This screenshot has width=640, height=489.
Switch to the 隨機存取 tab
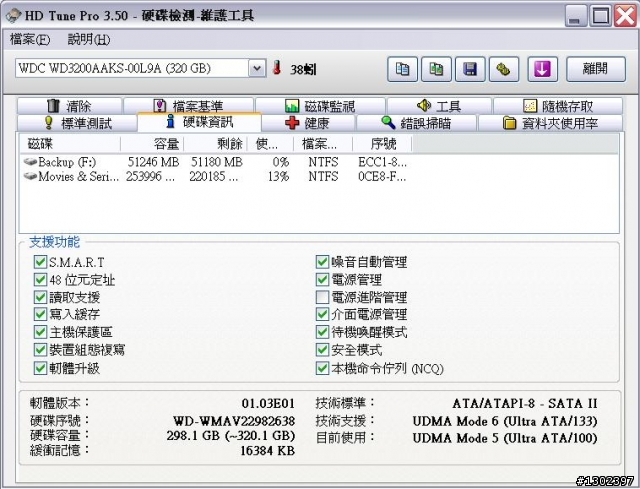[558, 106]
